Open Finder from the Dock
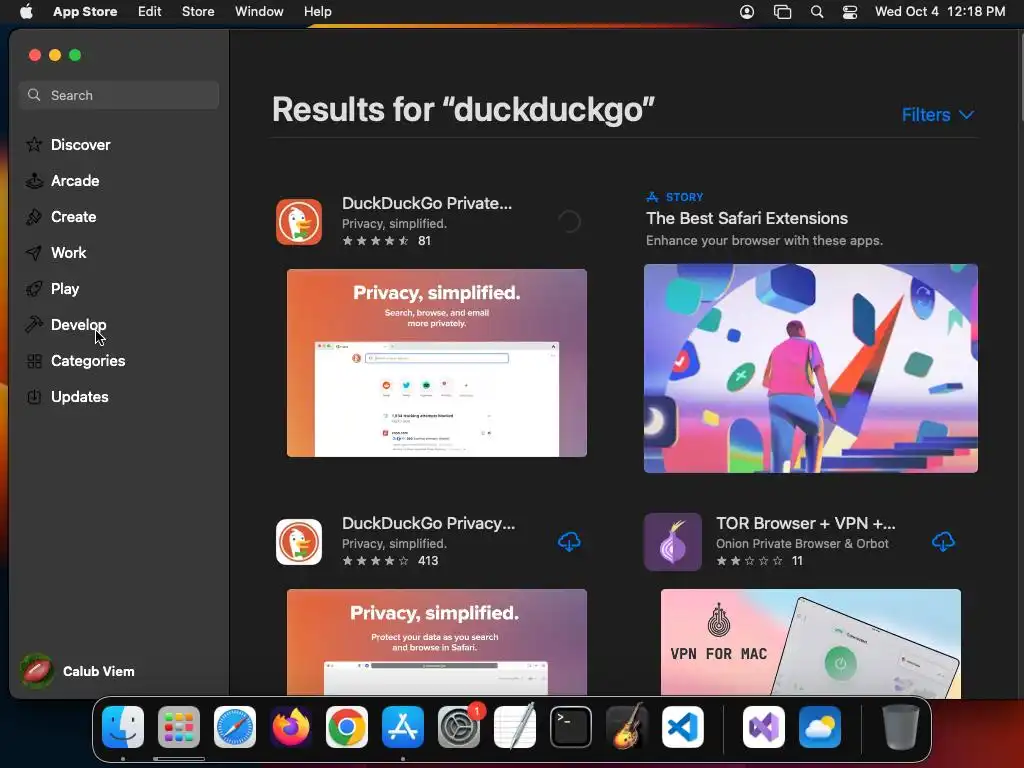 [123, 727]
